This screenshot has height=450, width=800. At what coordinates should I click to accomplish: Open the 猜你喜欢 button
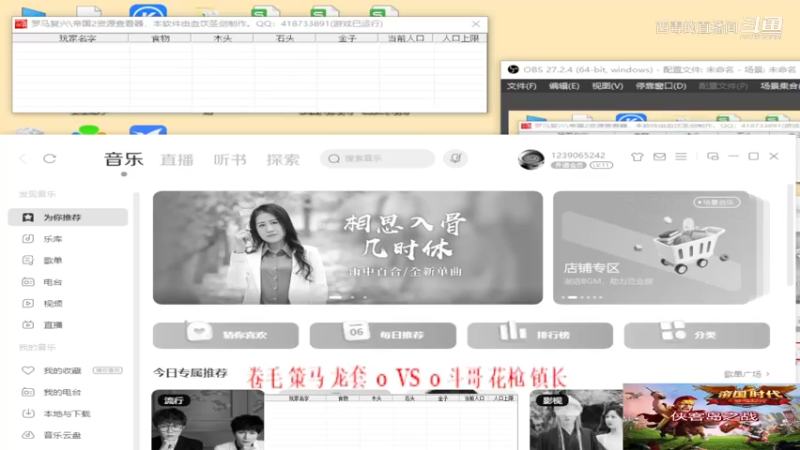pyautogui.click(x=226, y=335)
